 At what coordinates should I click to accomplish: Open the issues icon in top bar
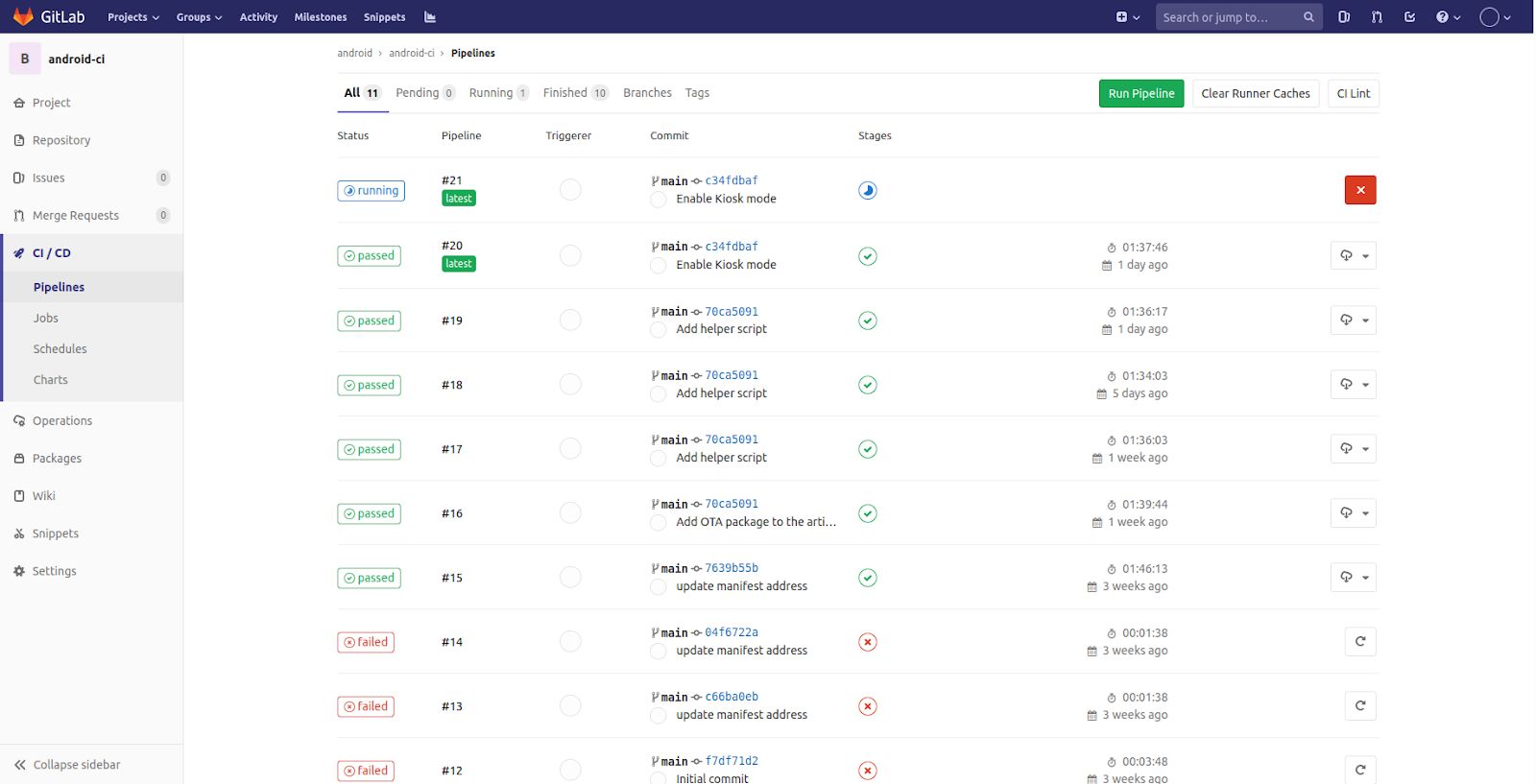(1344, 17)
